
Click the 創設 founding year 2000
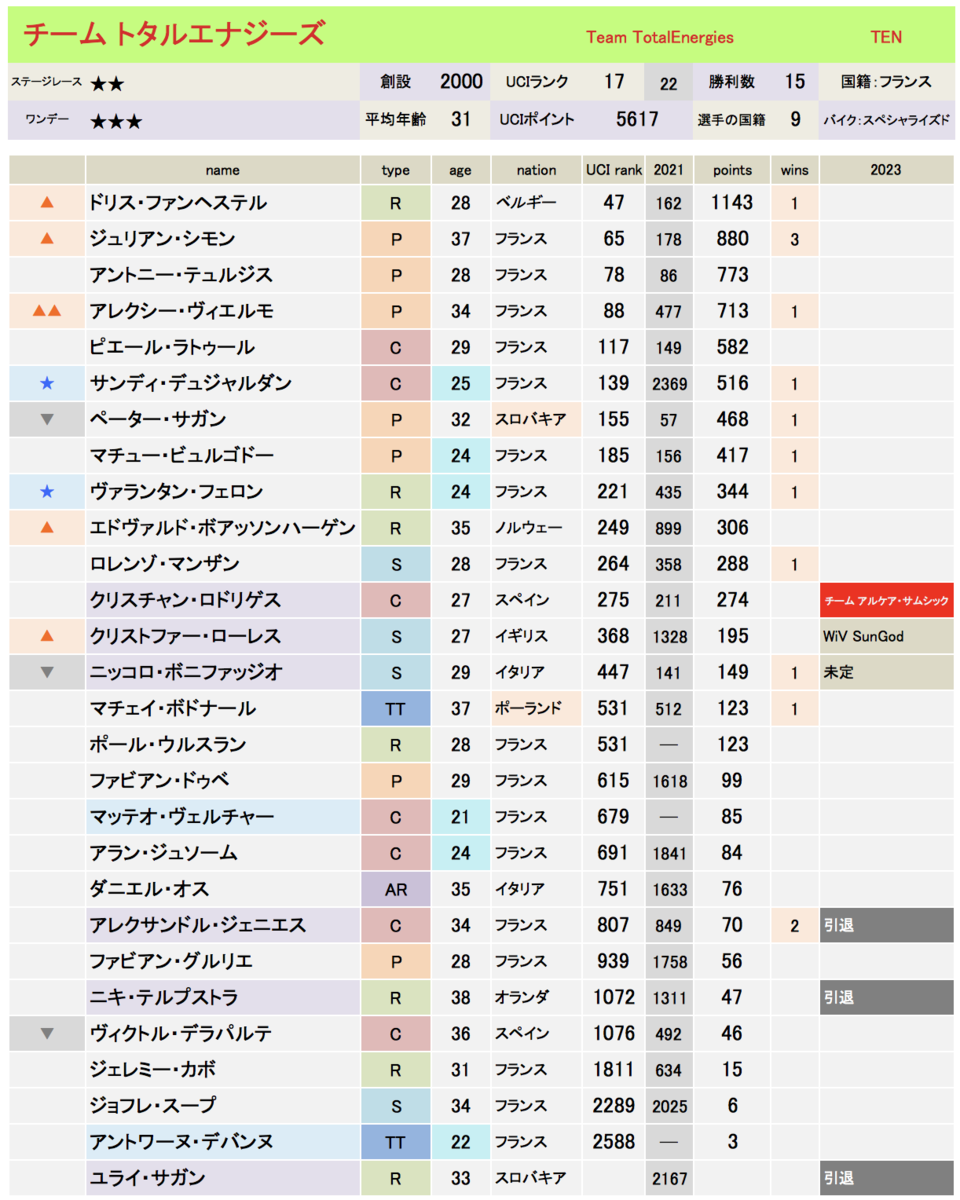tap(461, 82)
